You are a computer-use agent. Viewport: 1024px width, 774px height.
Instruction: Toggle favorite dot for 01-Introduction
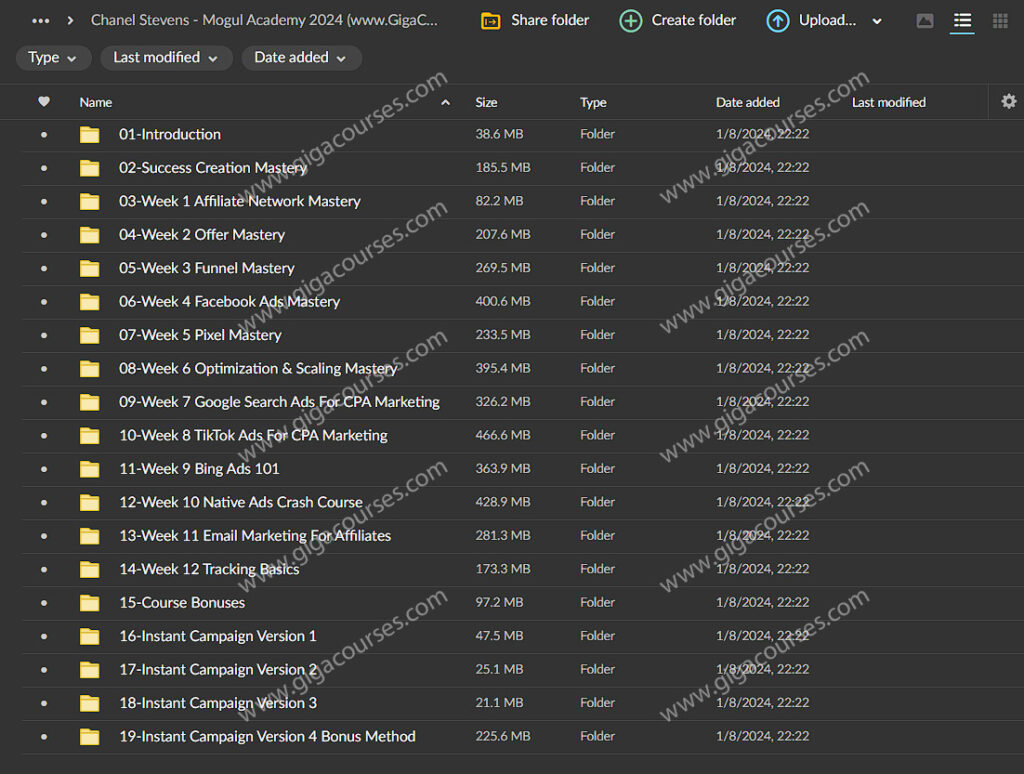click(44, 135)
